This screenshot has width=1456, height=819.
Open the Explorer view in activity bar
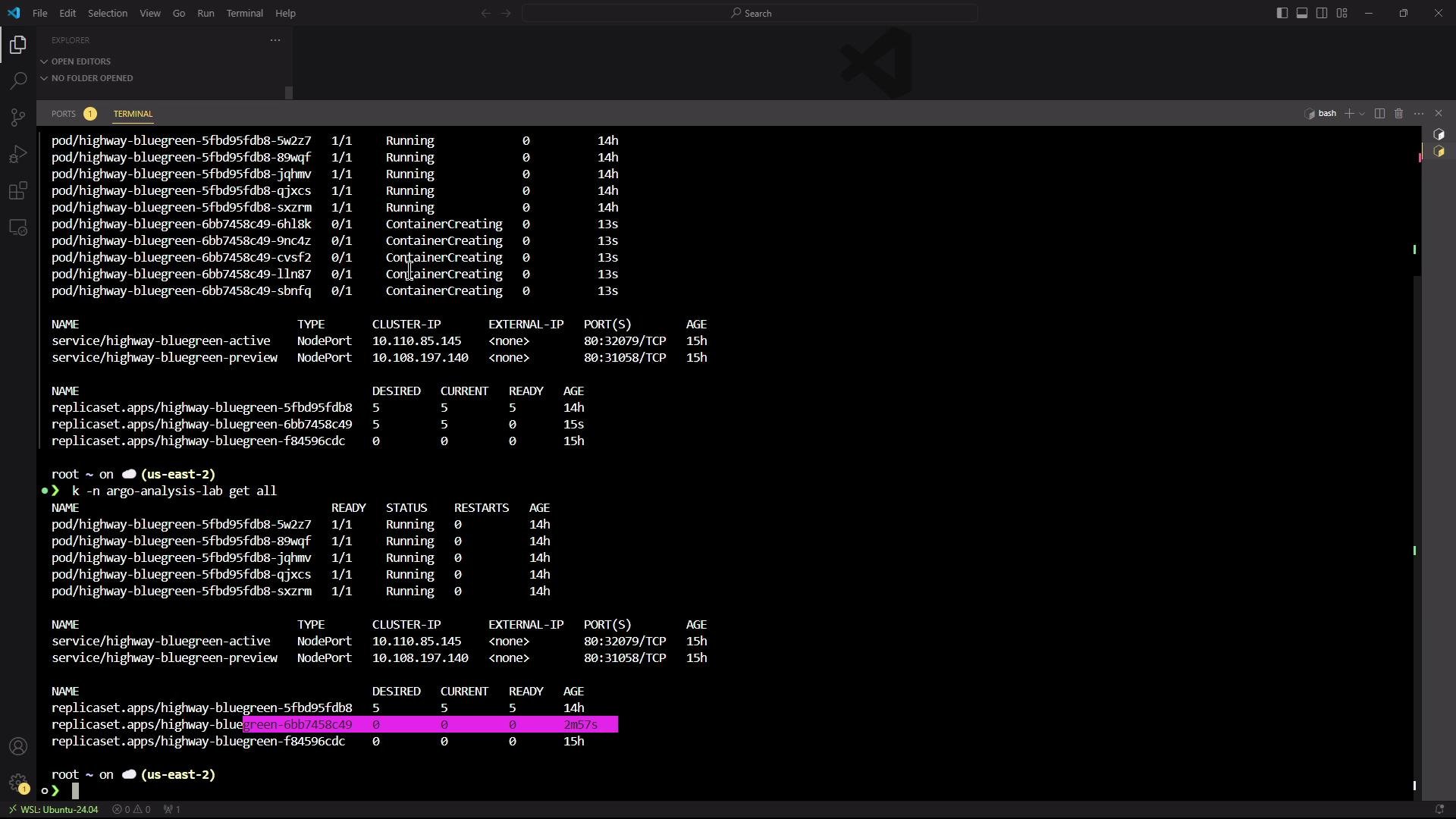tap(18, 45)
